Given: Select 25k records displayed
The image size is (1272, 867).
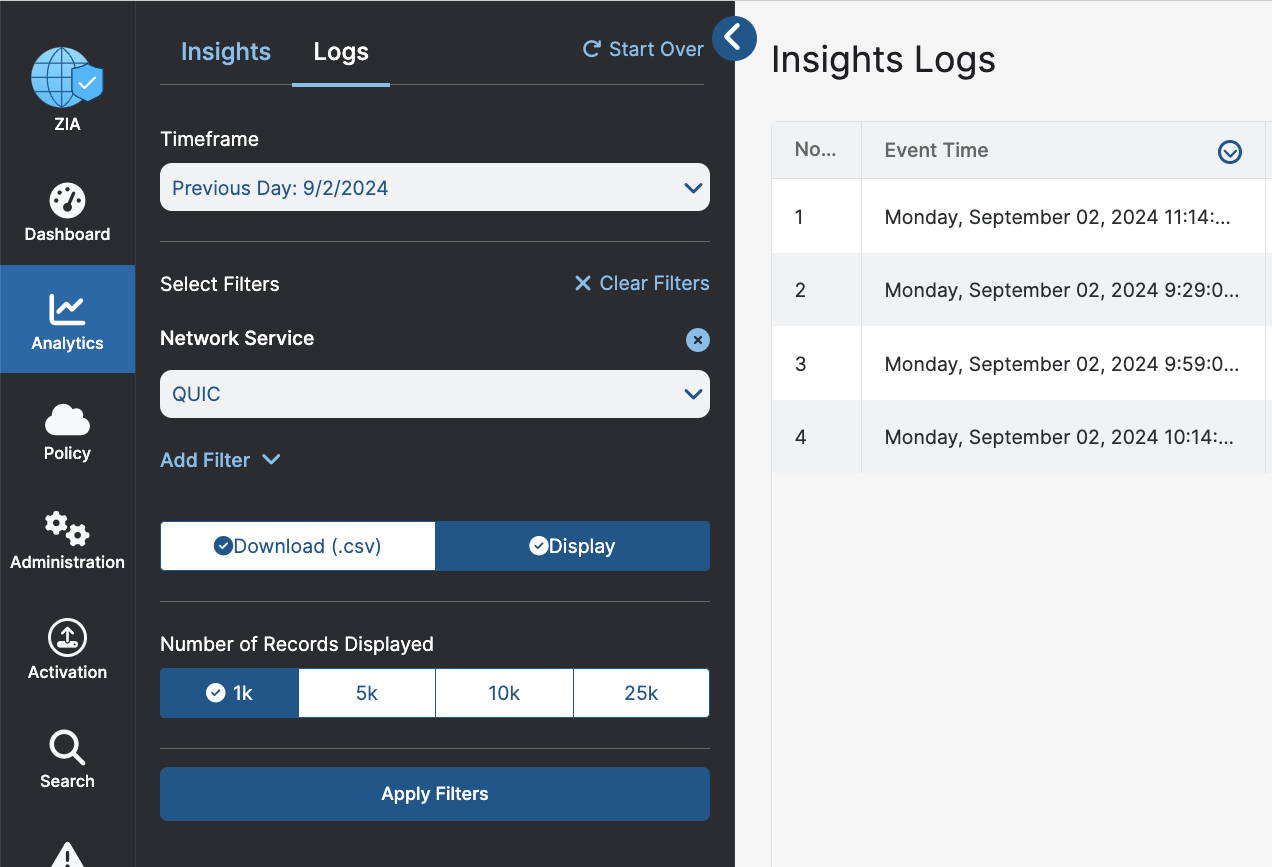Looking at the screenshot, I should click(x=641, y=693).
